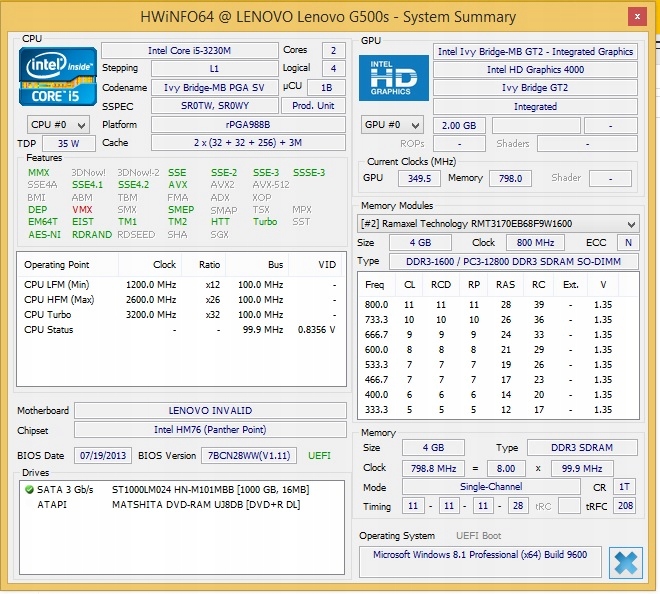Click the TDP 35 W value
660x594 pixels.
coord(69,144)
